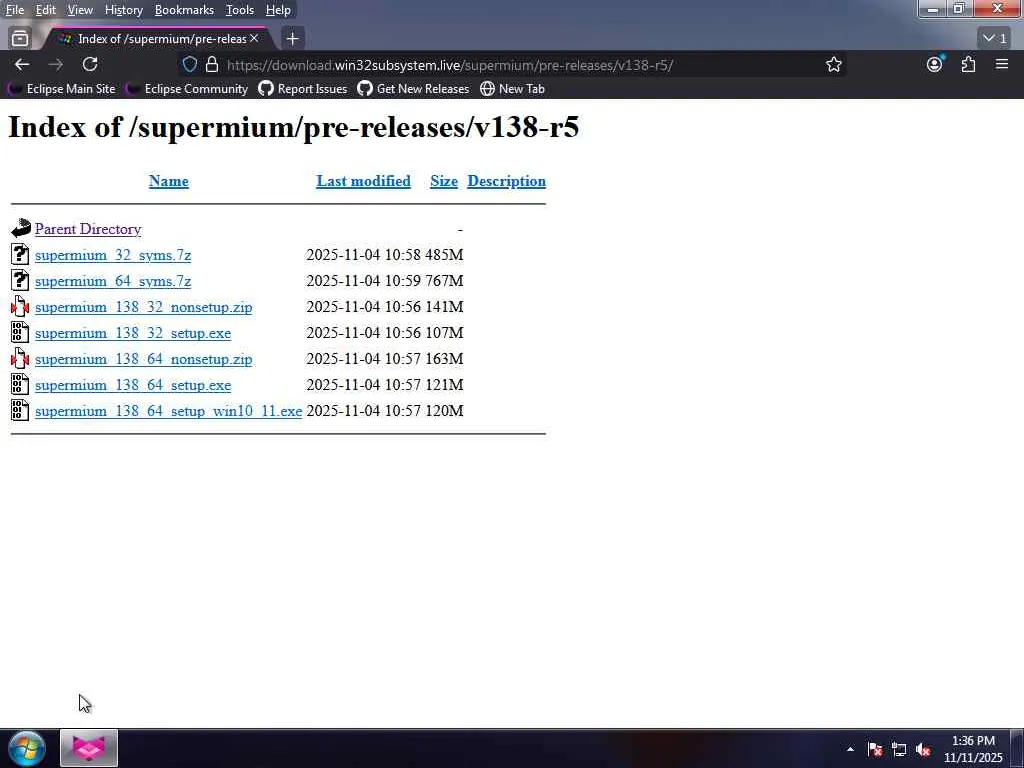Image resolution: width=1024 pixels, height=768 pixels.
Task: Open a new tab with the plus button
Action: click(293, 39)
